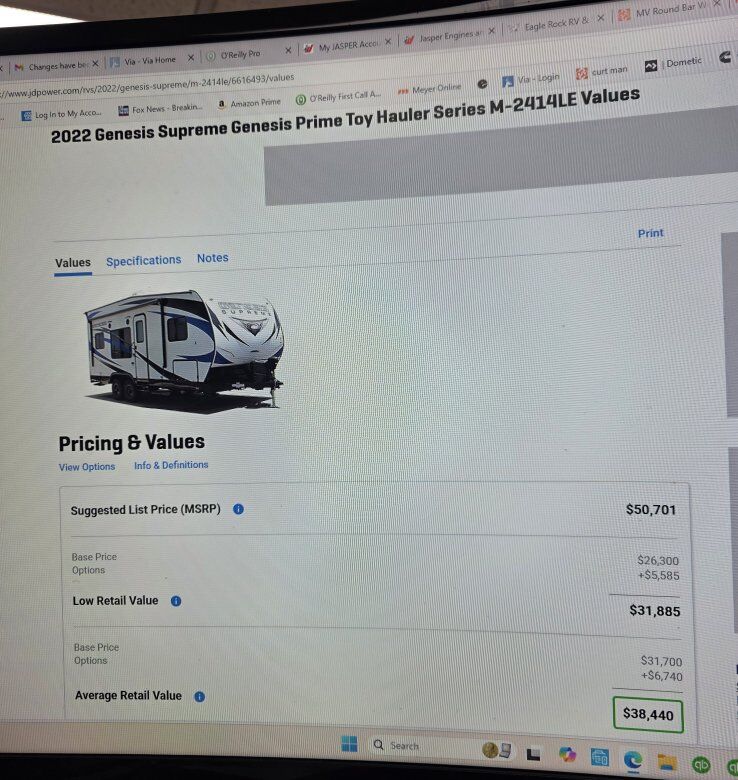Screen dimensions: 738x780
Task: Select the Values tab
Action: [x=73, y=263]
